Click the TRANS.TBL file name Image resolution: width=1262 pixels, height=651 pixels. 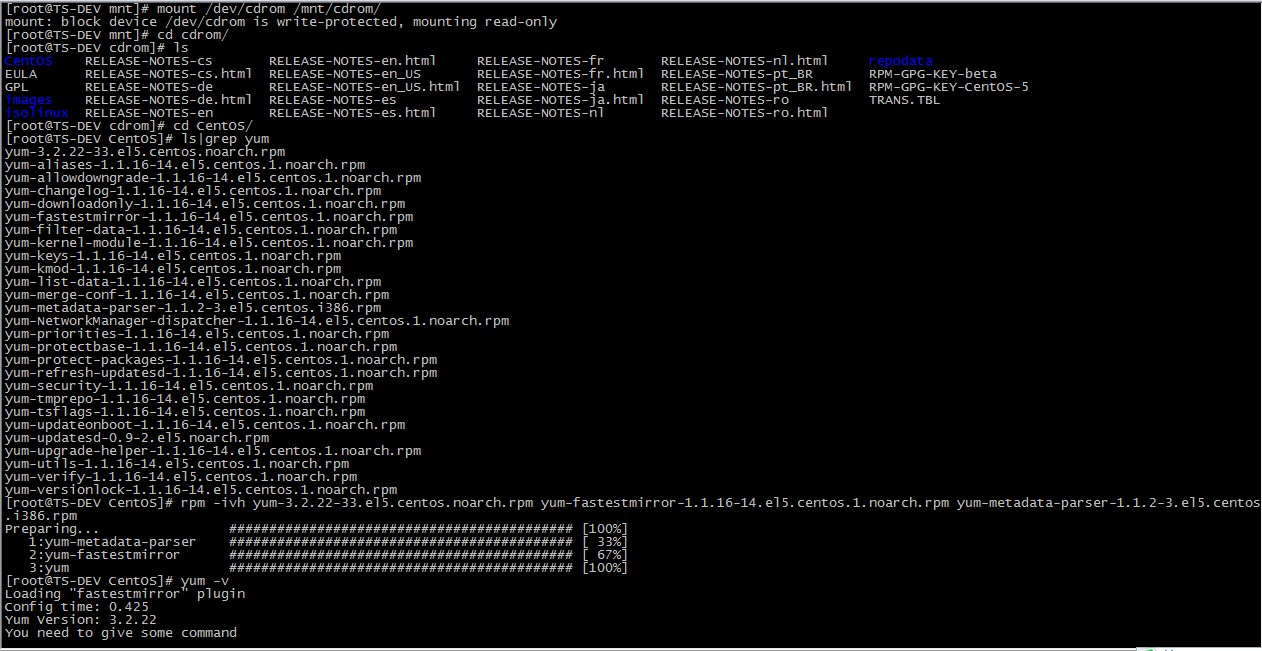click(904, 100)
